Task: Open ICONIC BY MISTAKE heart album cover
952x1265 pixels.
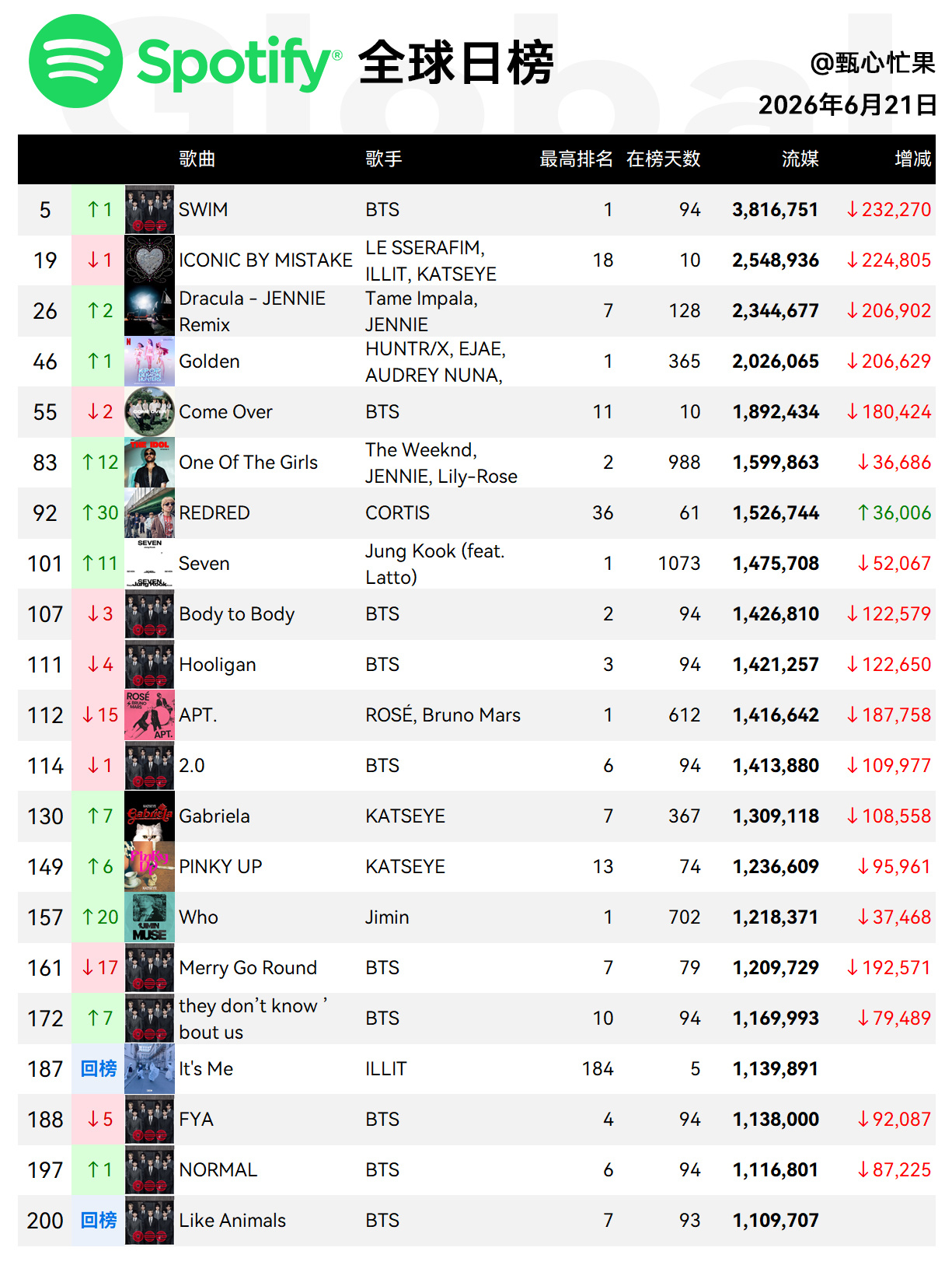Action: point(149,260)
